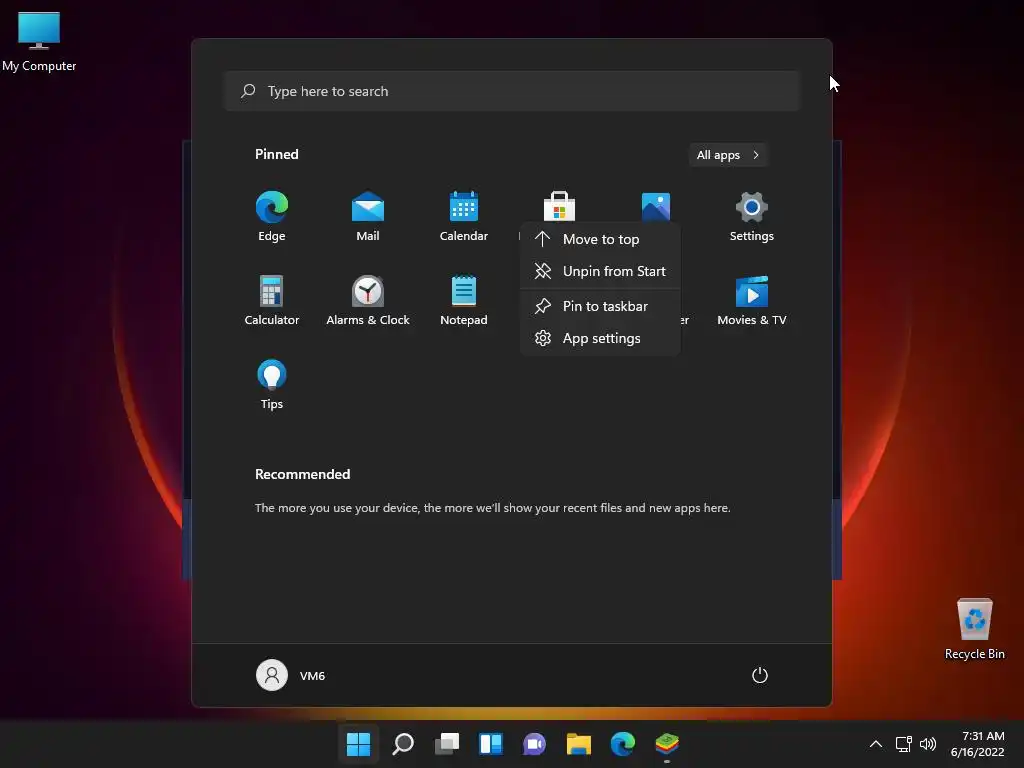1024x768 pixels.
Task: Open File Explorer from the taskbar
Action: coord(579,744)
